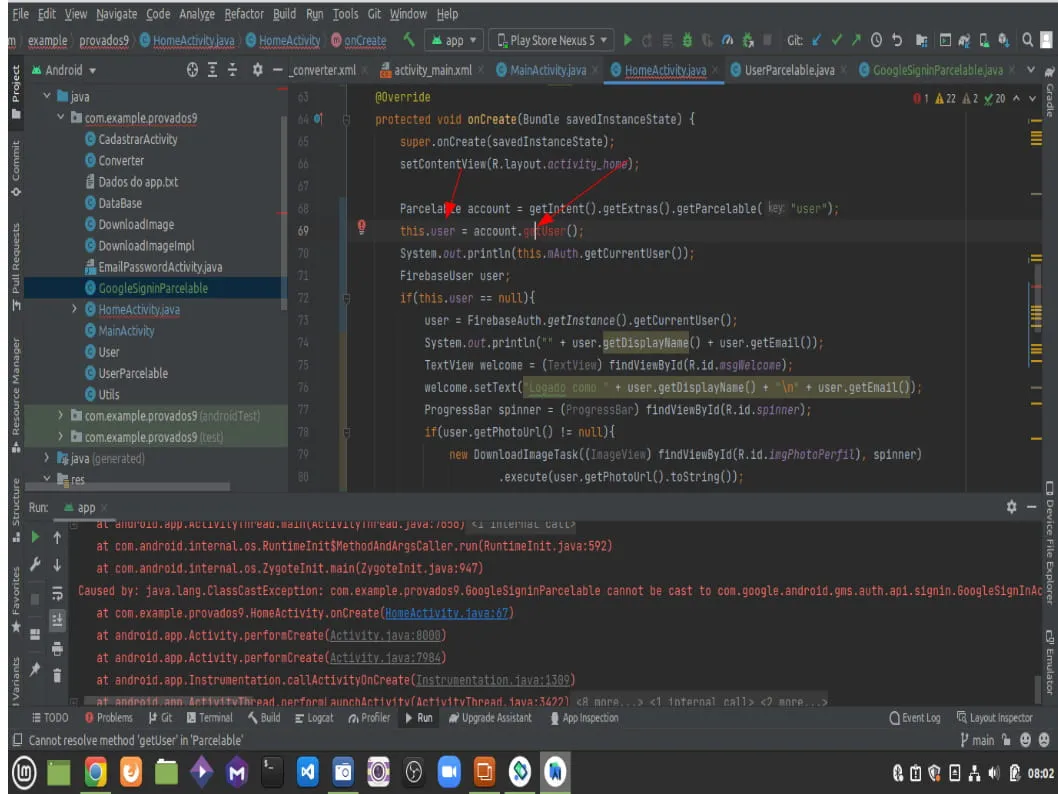Click Collapse All icon in Project panel
The width and height of the screenshot is (1058, 794).
coord(234,70)
